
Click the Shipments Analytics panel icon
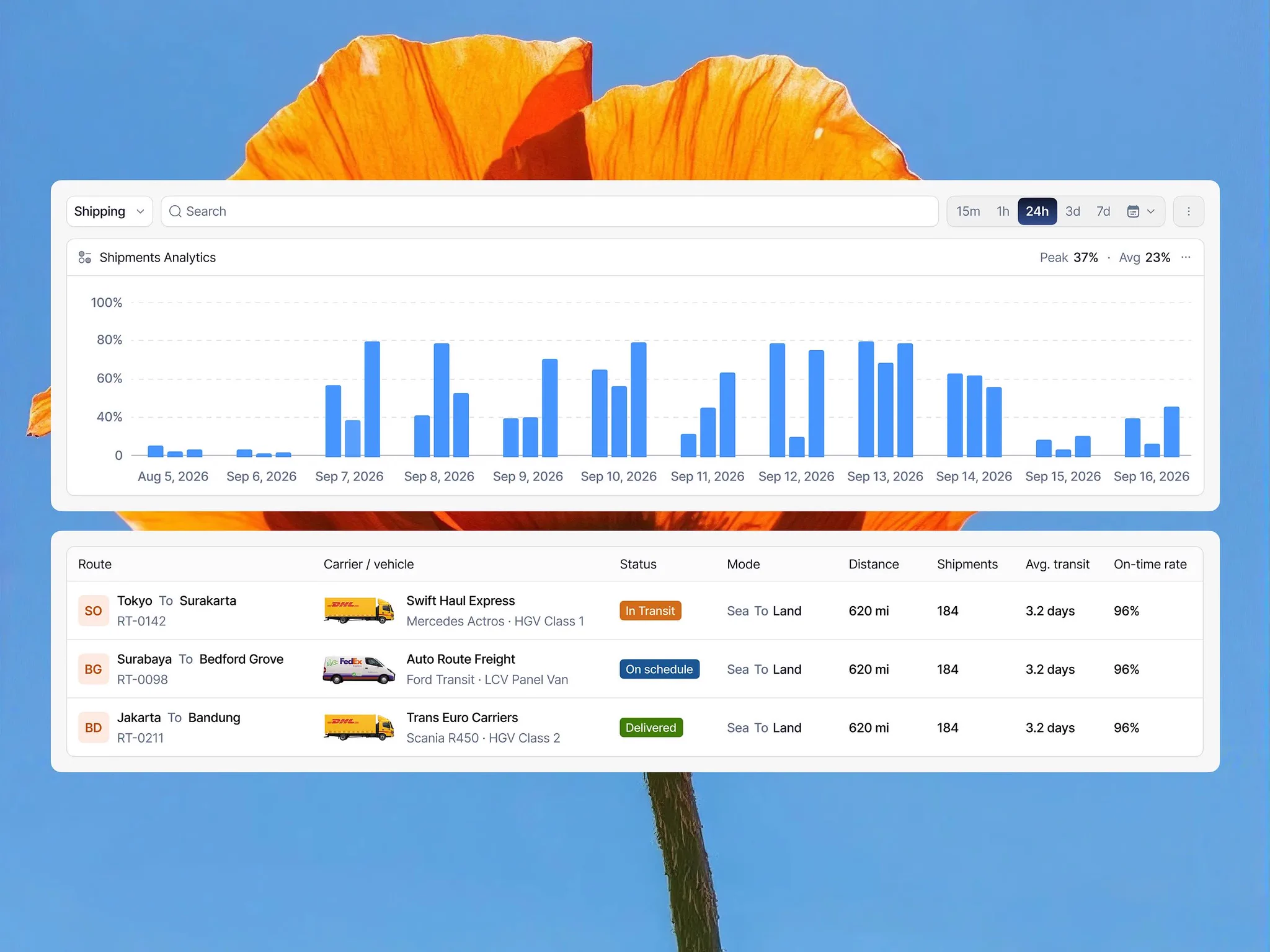(x=85, y=257)
